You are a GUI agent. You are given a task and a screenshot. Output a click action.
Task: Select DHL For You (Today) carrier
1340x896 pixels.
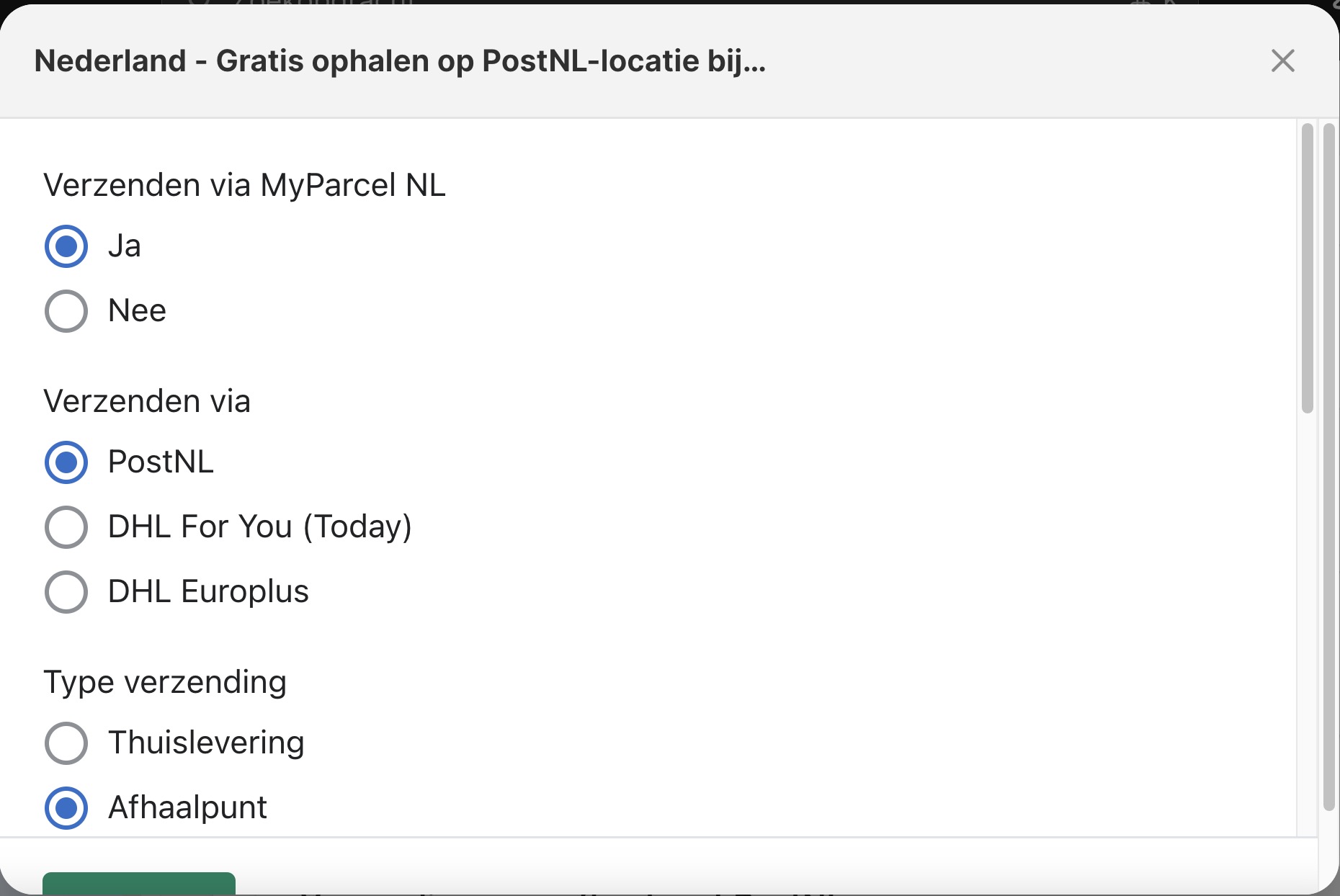click(66, 527)
